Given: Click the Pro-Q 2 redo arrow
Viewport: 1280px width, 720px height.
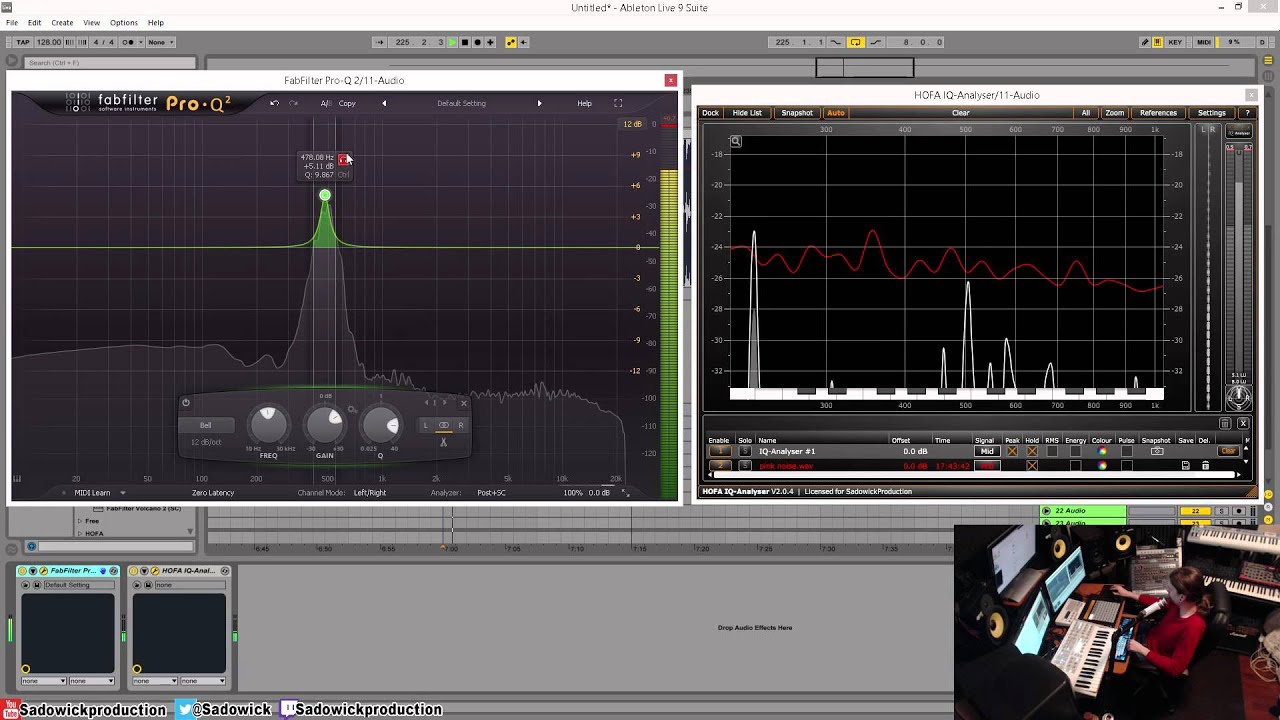Looking at the screenshot, I should click(x=293, y=103).
